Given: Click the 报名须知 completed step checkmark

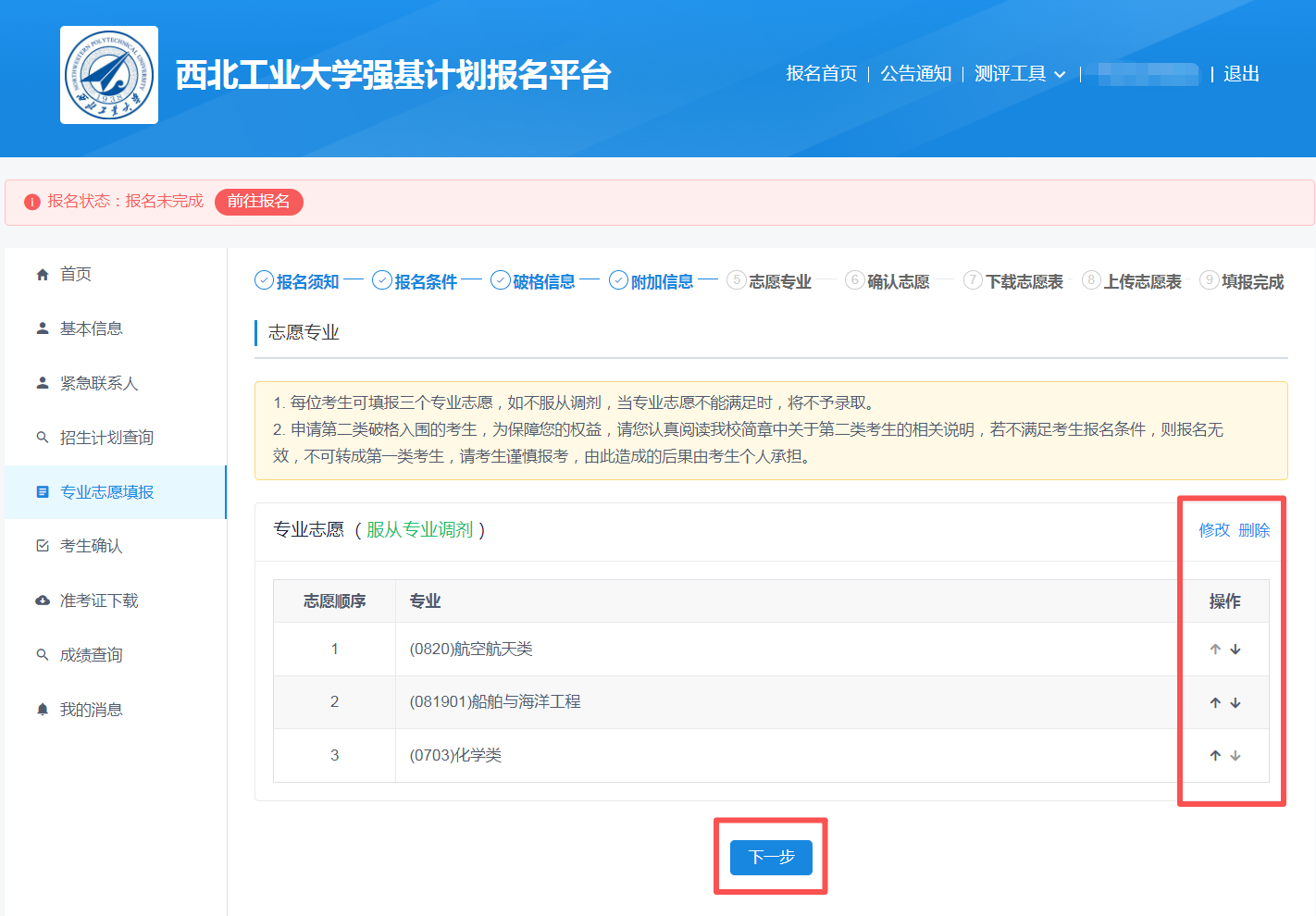Looking at the screenshot, I should [x=264, y=280].
